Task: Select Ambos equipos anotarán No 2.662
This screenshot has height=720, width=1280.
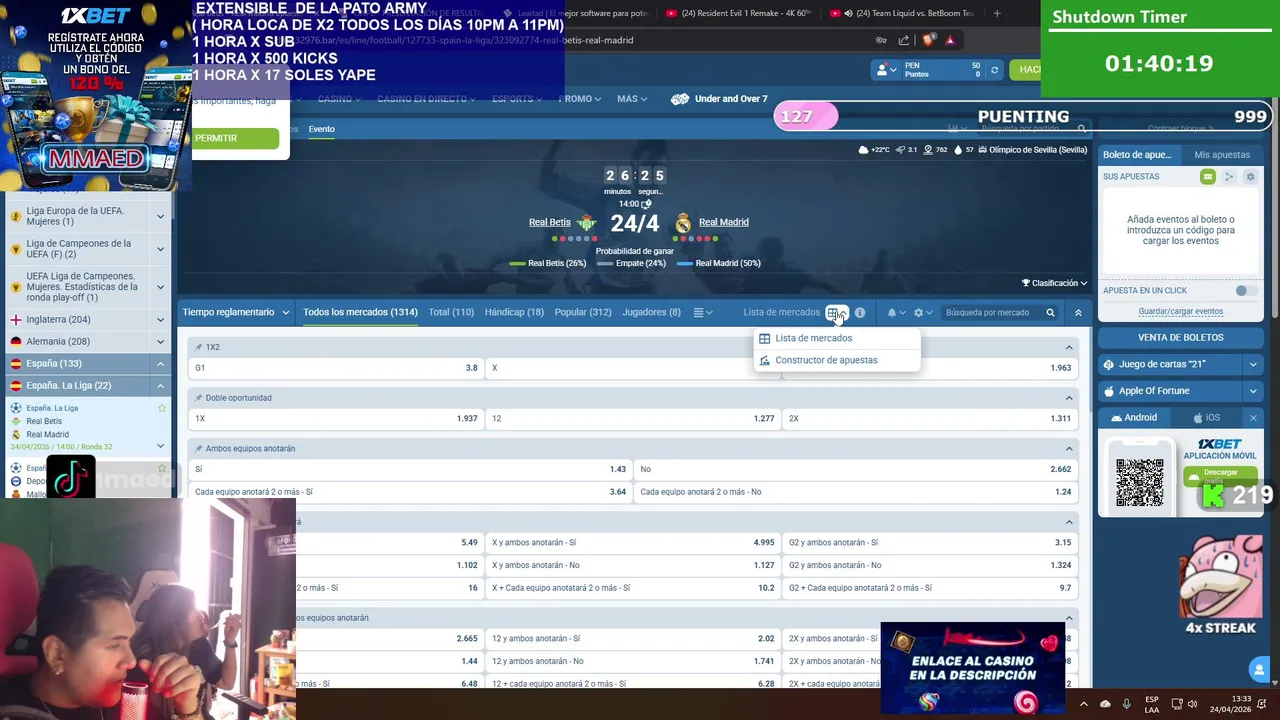Action: [x=855, y=469]
